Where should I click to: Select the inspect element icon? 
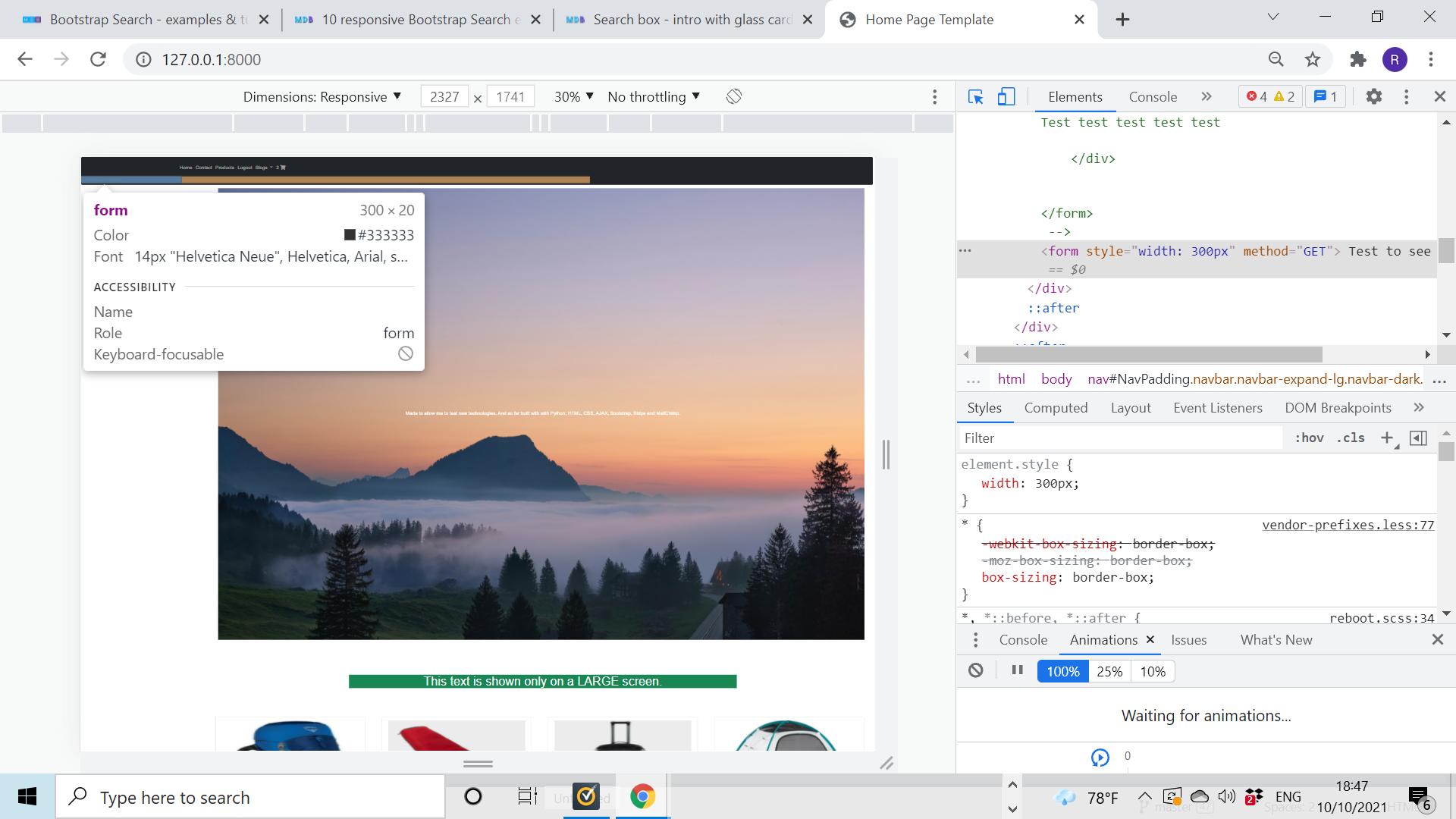(x=977, y=96)
